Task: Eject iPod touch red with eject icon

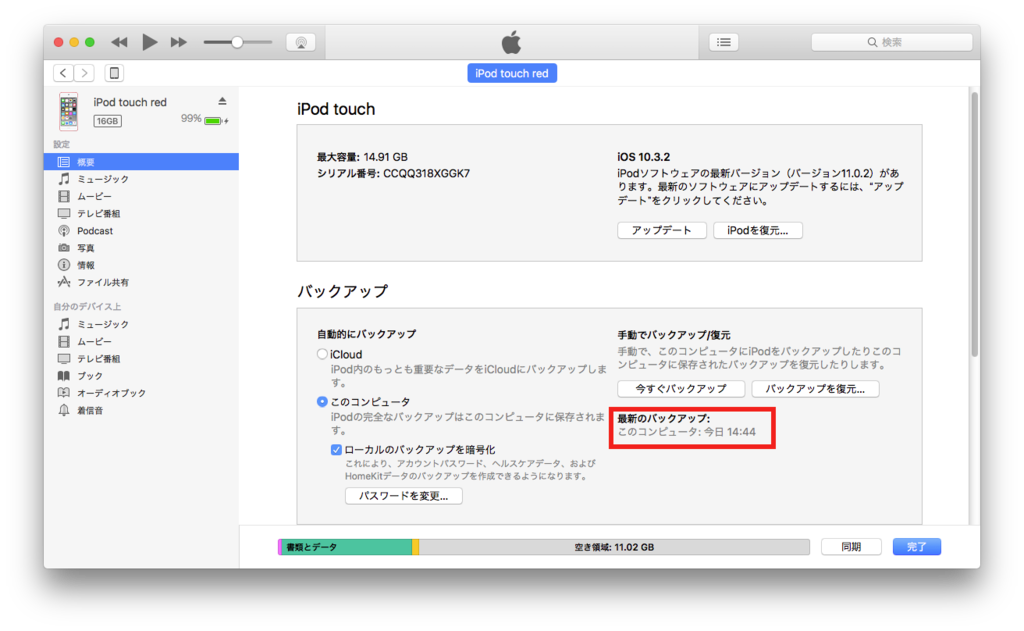Action: (222, 101)
